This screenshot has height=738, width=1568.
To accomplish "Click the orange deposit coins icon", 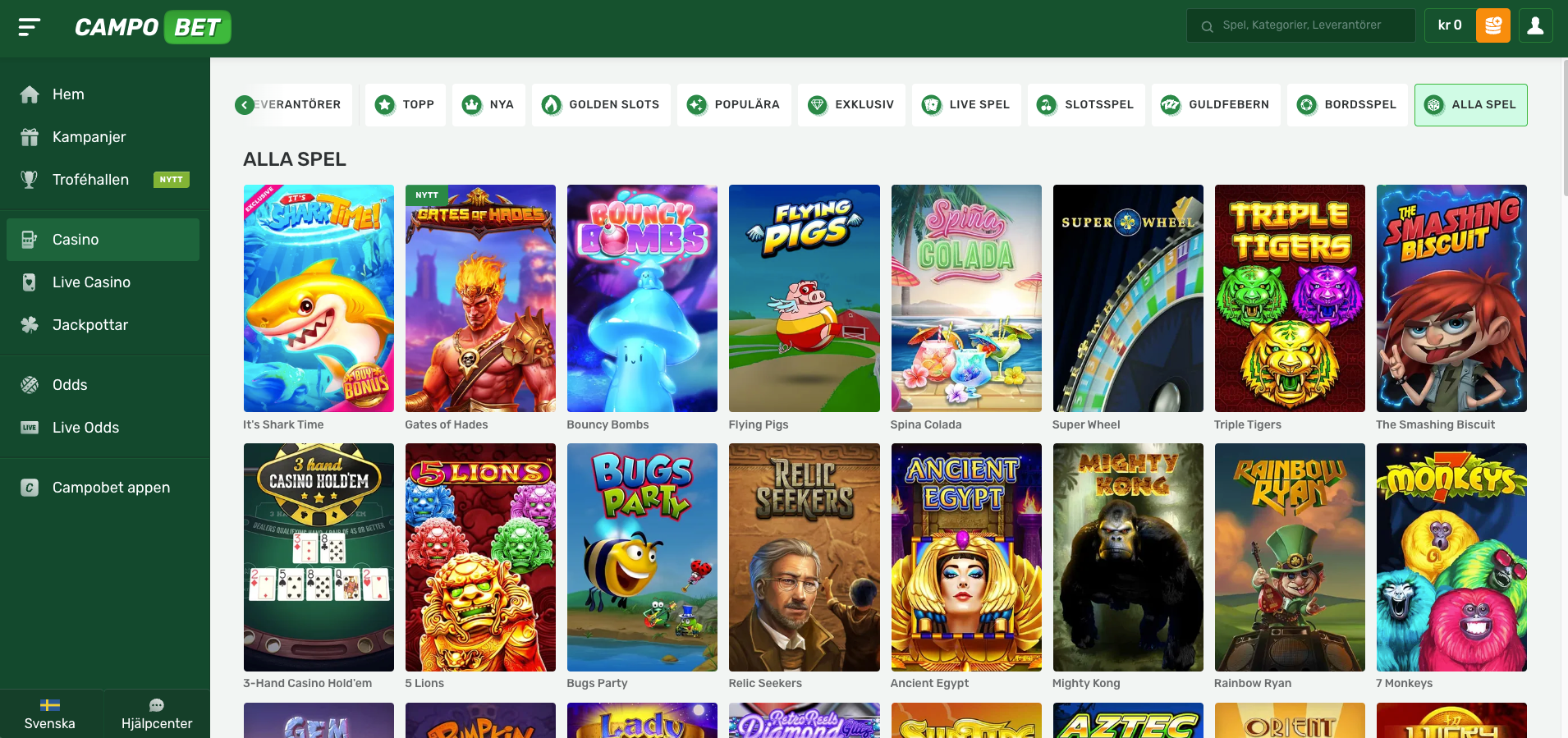I will [x=1492, y=25].
